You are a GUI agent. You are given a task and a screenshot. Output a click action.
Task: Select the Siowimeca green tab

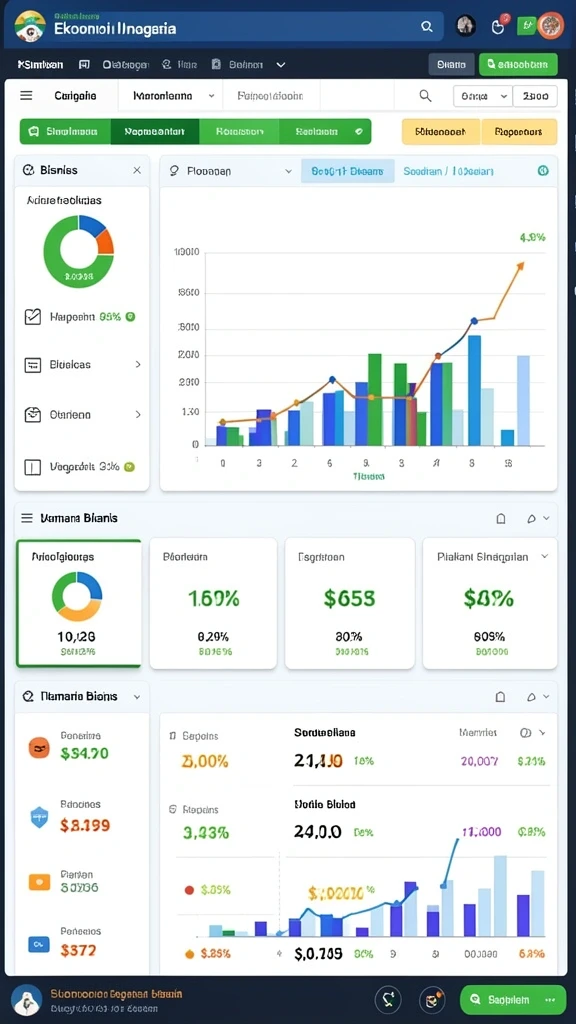(x=65, y=131)
